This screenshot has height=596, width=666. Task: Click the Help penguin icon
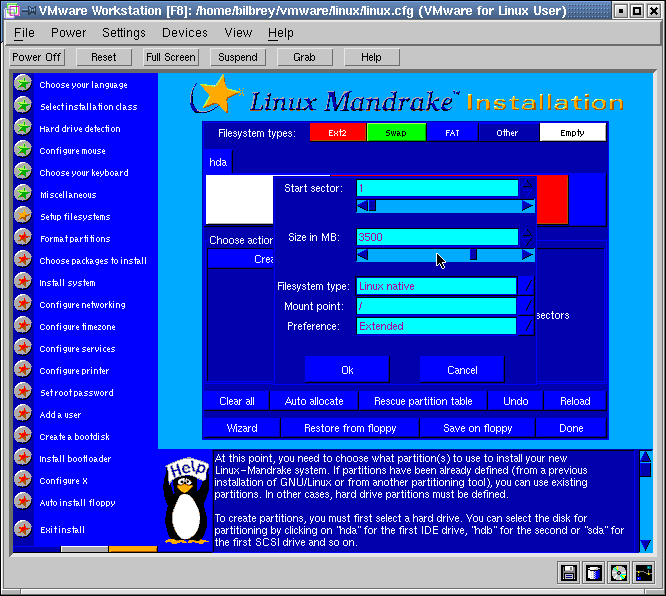(x=185, y=498)
